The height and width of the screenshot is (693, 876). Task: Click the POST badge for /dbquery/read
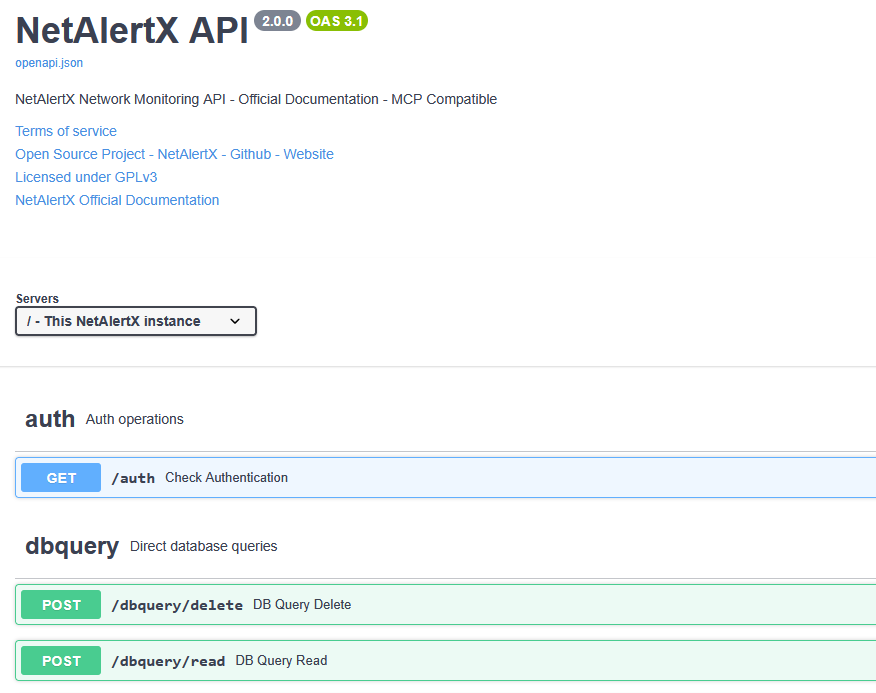pos(60,661)
